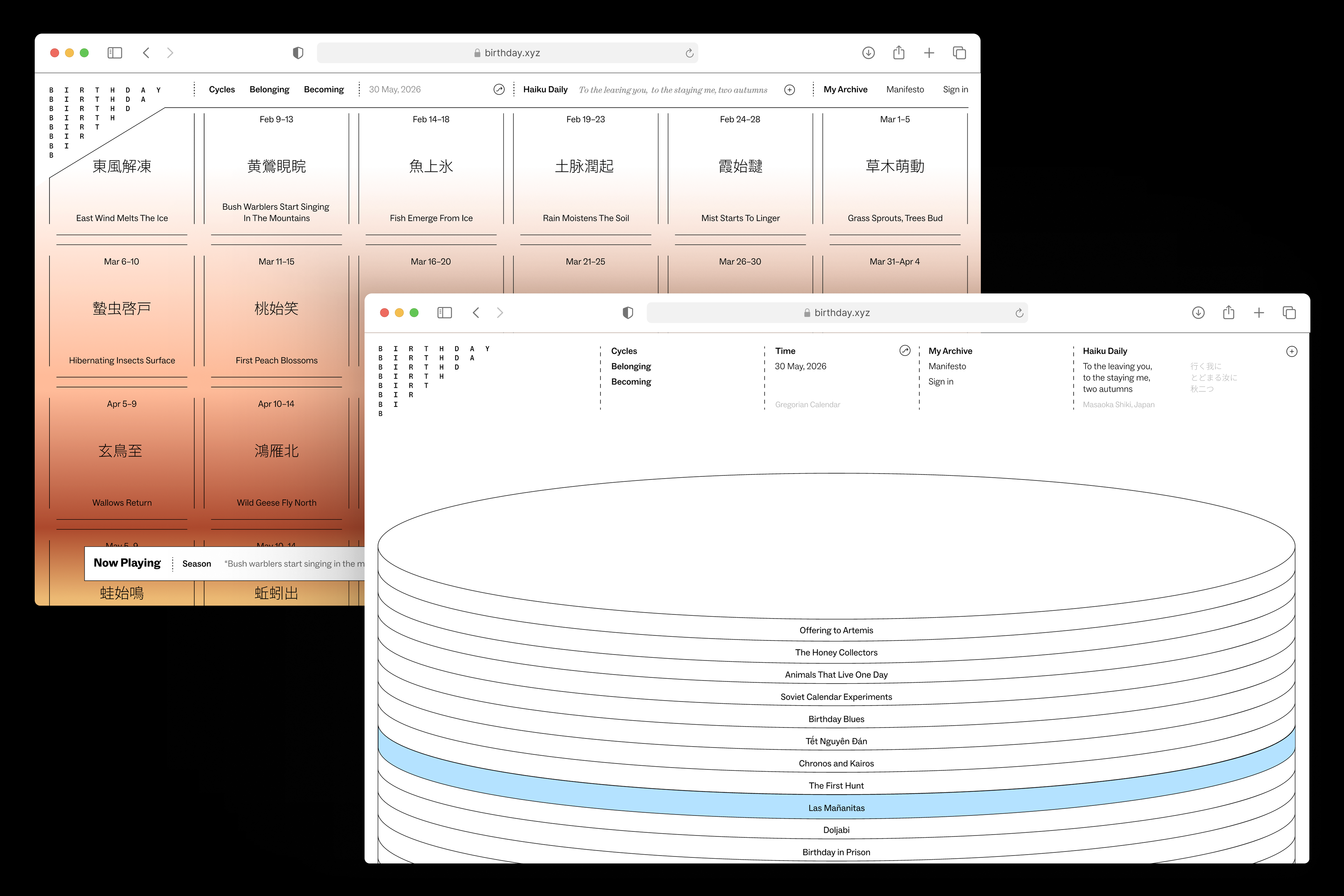Click Now Playing label in player bar
This screenshot has height=896, width=1344.
coord(127,563)
